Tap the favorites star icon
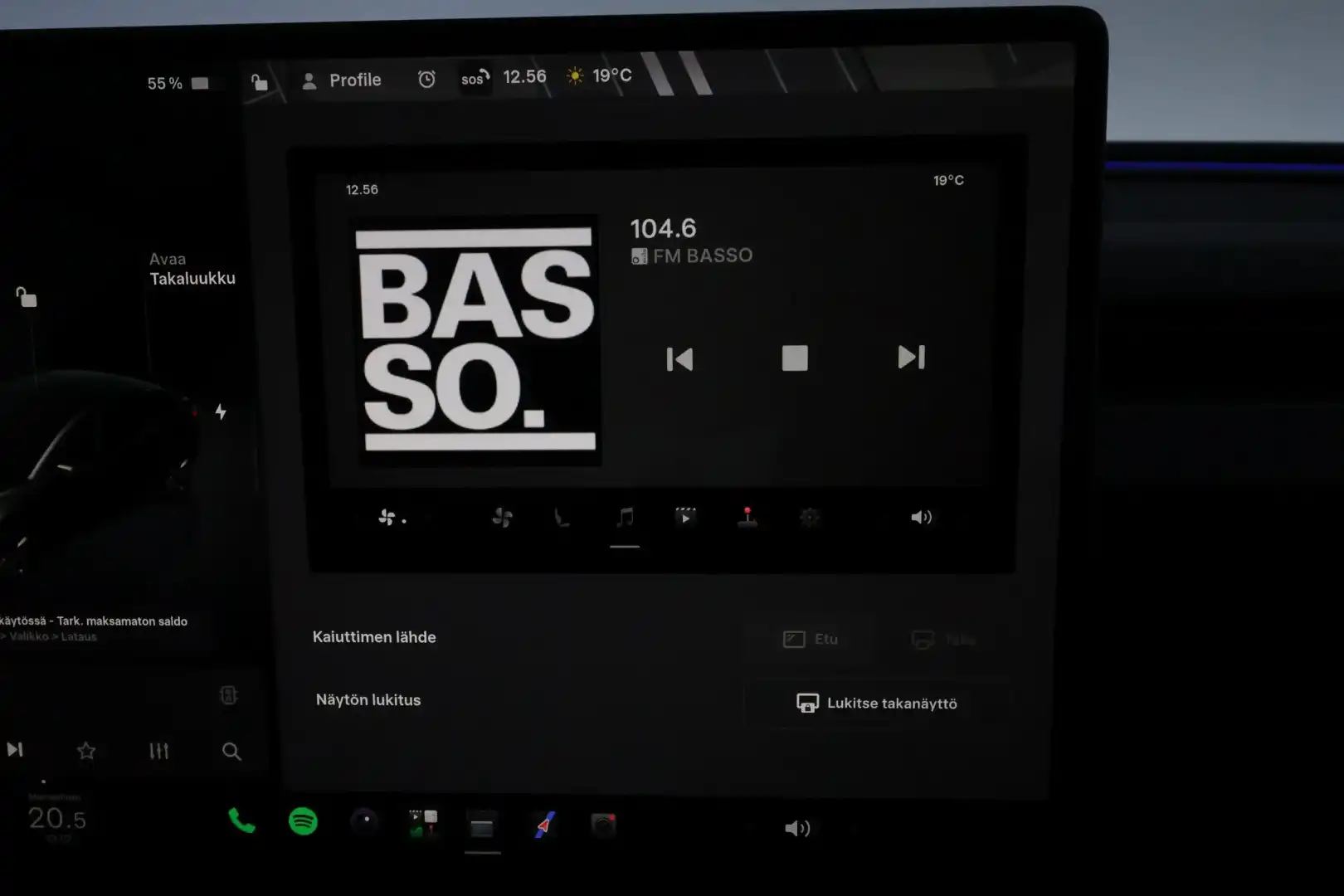 86,751
